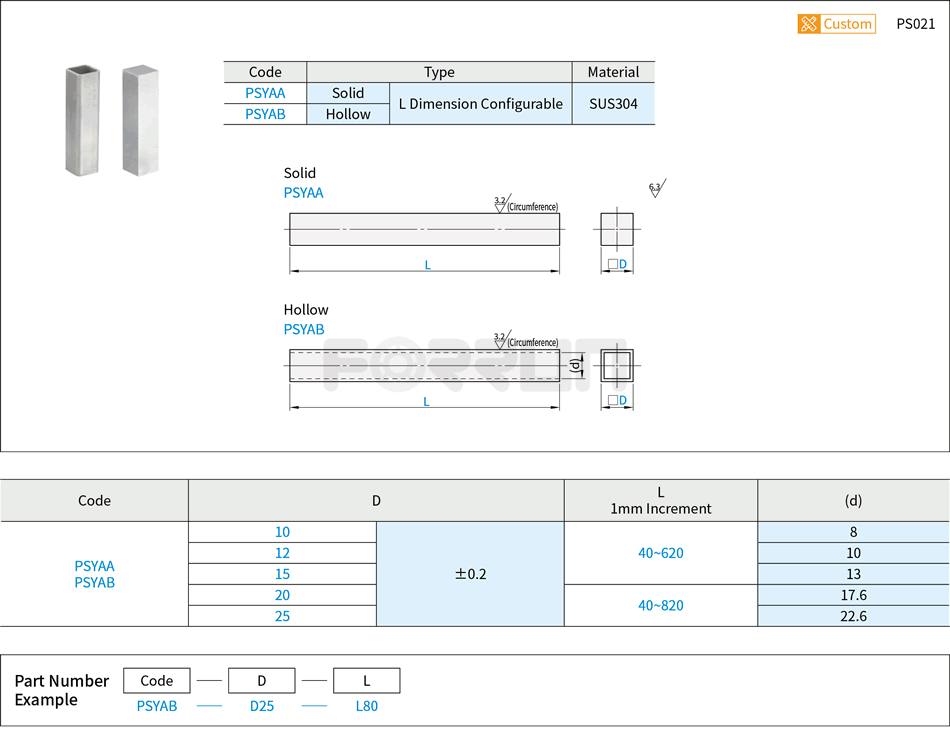Open the L box in Part Number Example
Viewport: 950px width, 730px height.
tap(366, 680)
